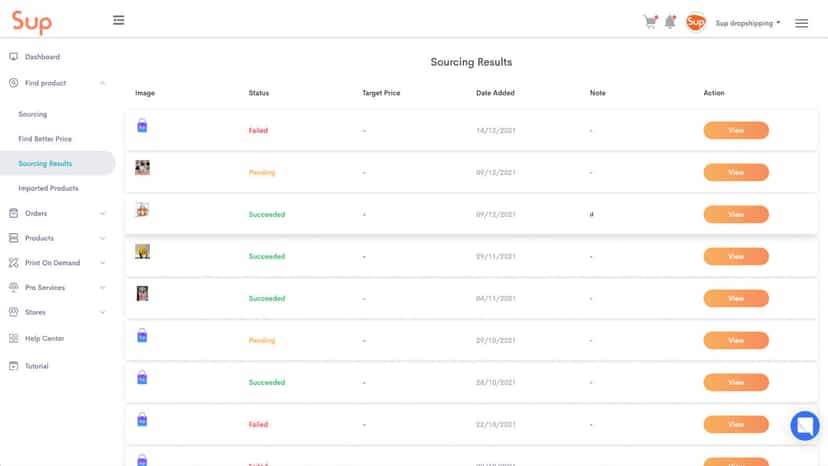
Task: Toggle the sidebar hamburger icon beside the logo
Action: (118, 20)
